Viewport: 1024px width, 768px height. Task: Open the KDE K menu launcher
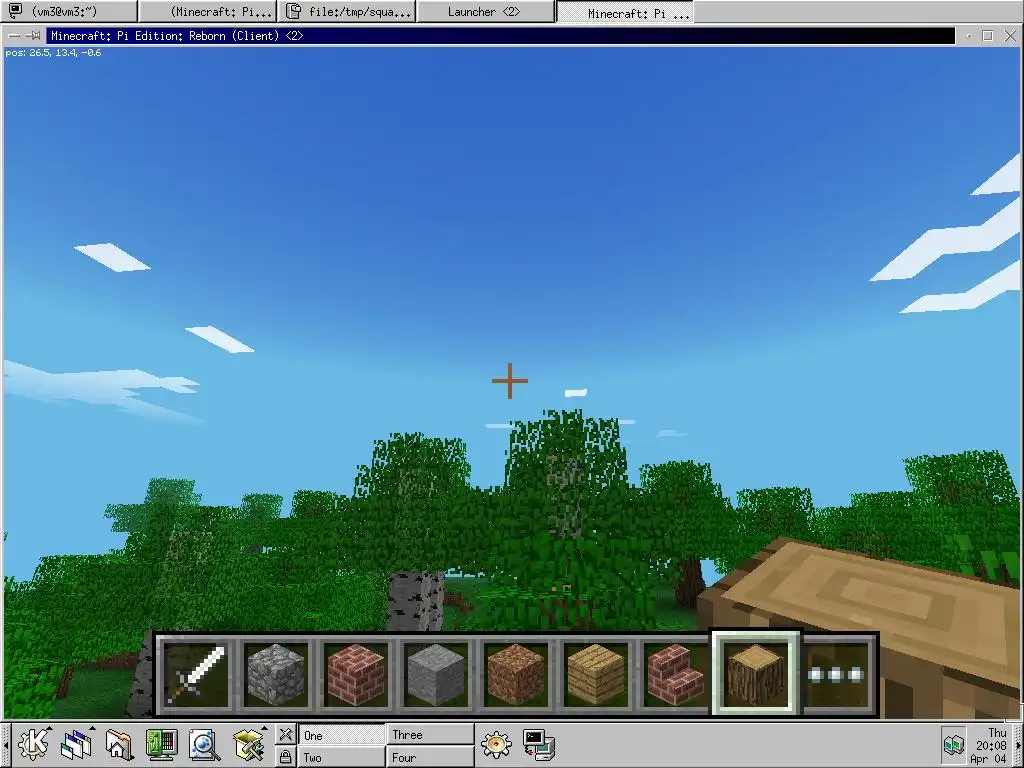tap(34, 744)
